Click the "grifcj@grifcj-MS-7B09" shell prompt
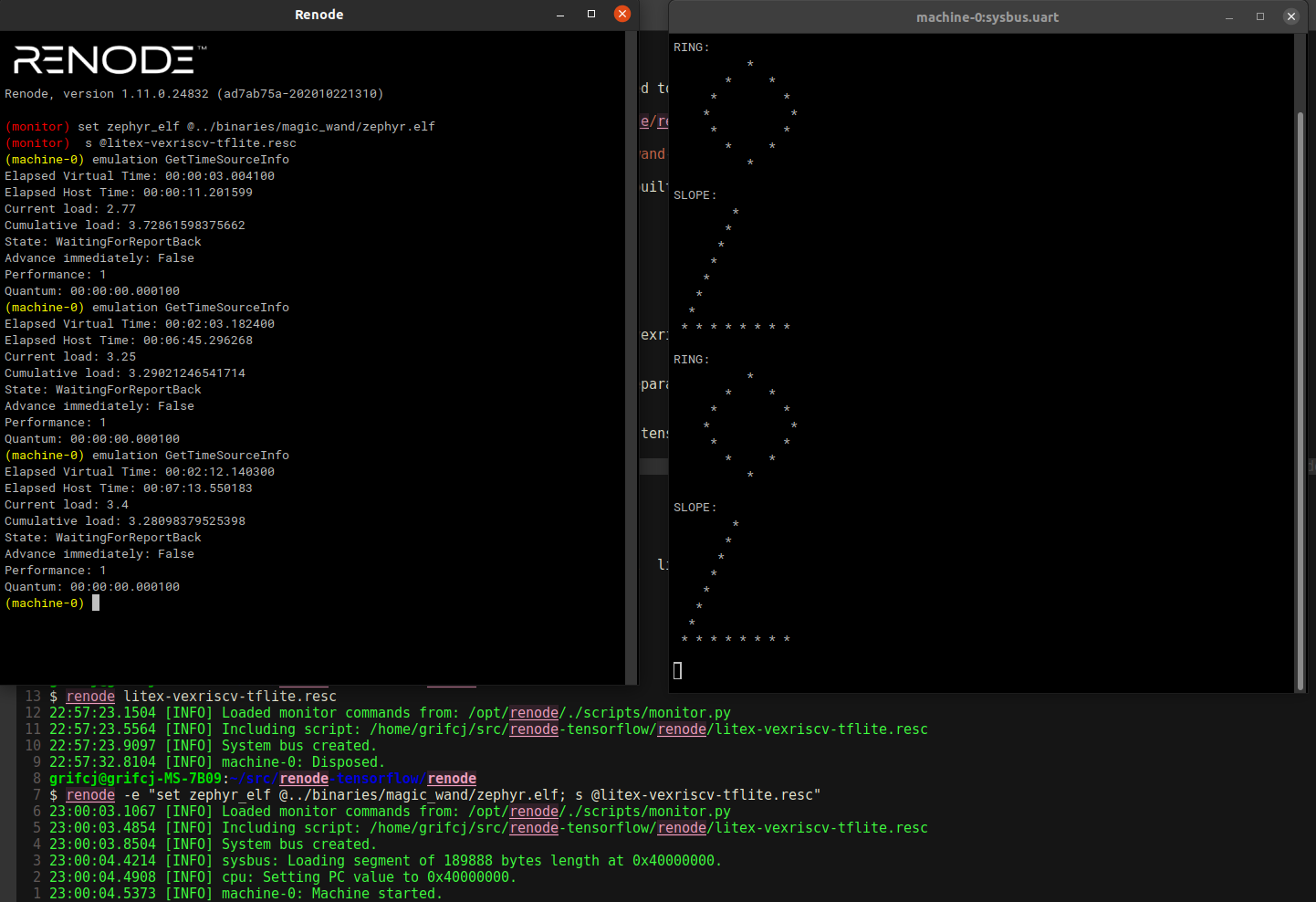The image size is (1316, 902). pyautogui.click(x=135, y=779)
